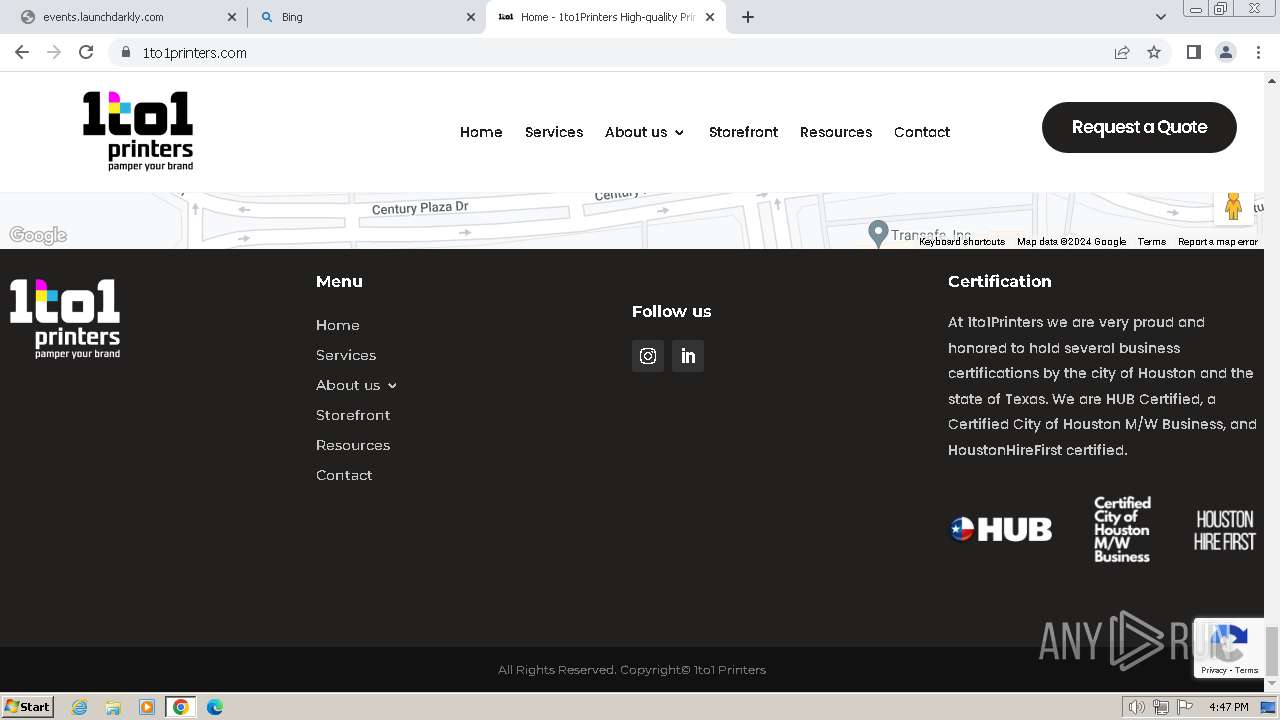This screenshot has height=720, width=1280.
Task: Click the Google logo on the map
Action: tap(38, 235)
